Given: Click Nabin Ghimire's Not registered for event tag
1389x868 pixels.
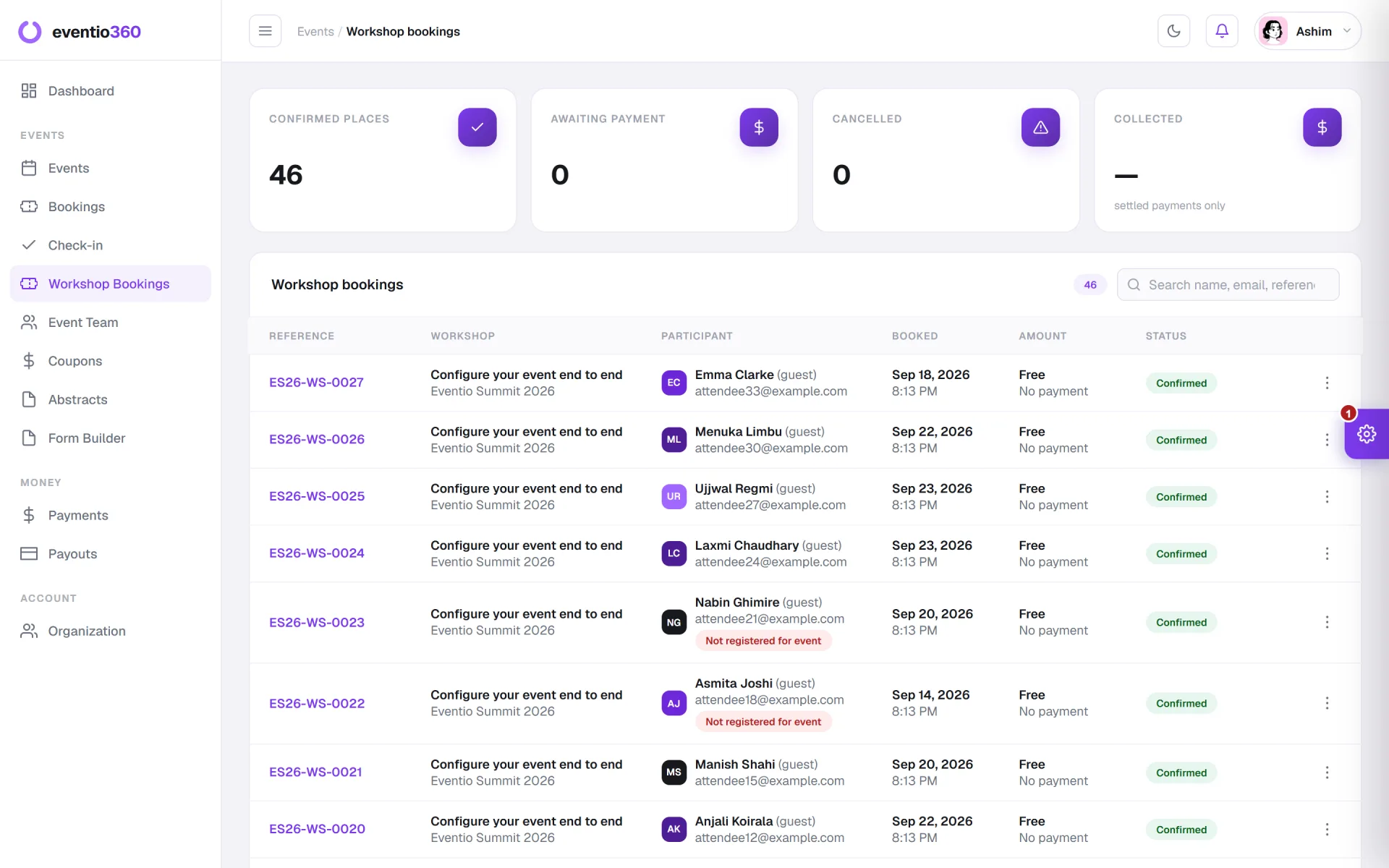Looking at the screenshot, I should 763,641.
